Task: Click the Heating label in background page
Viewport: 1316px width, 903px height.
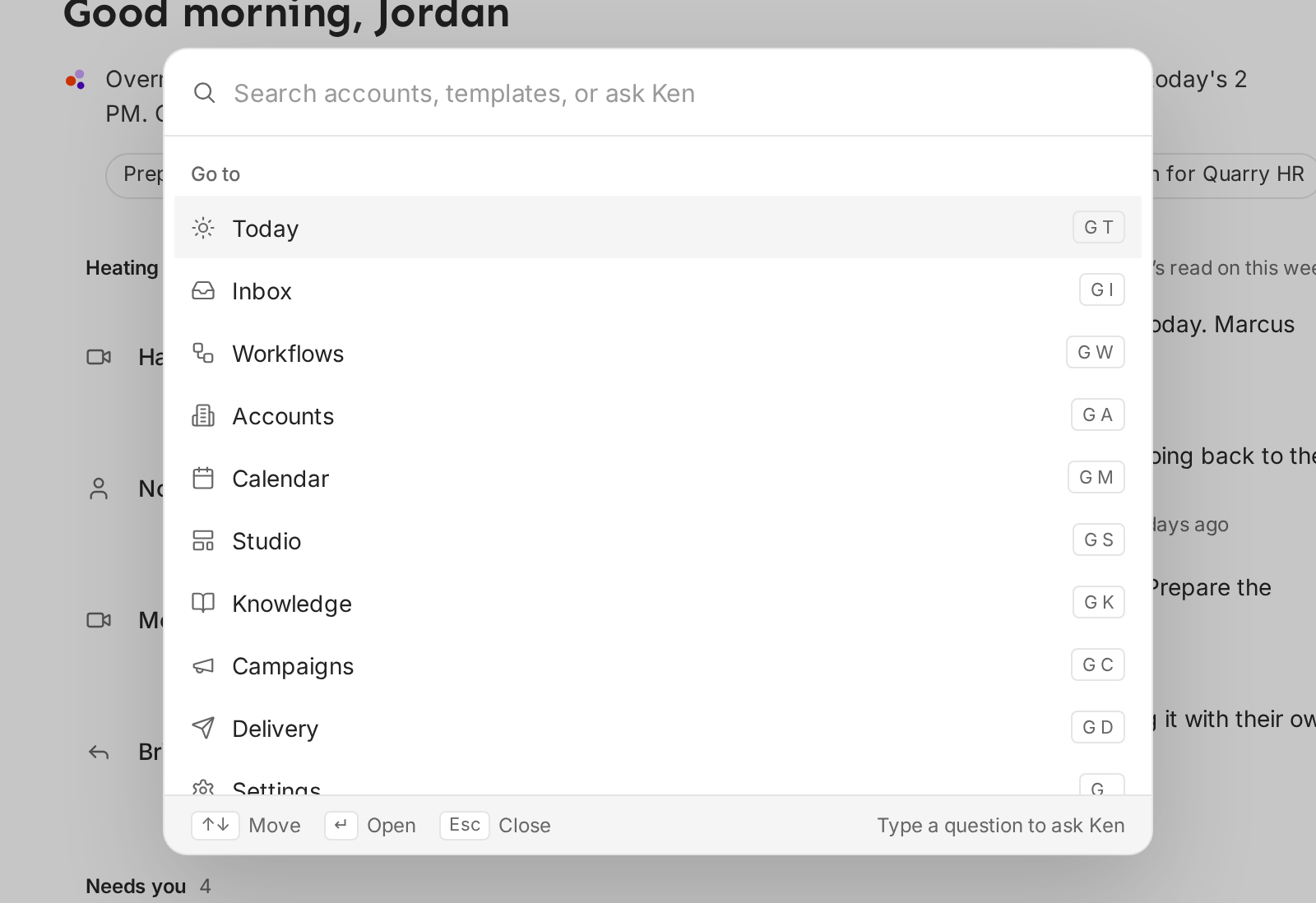Action: click(x=123, y=267)
